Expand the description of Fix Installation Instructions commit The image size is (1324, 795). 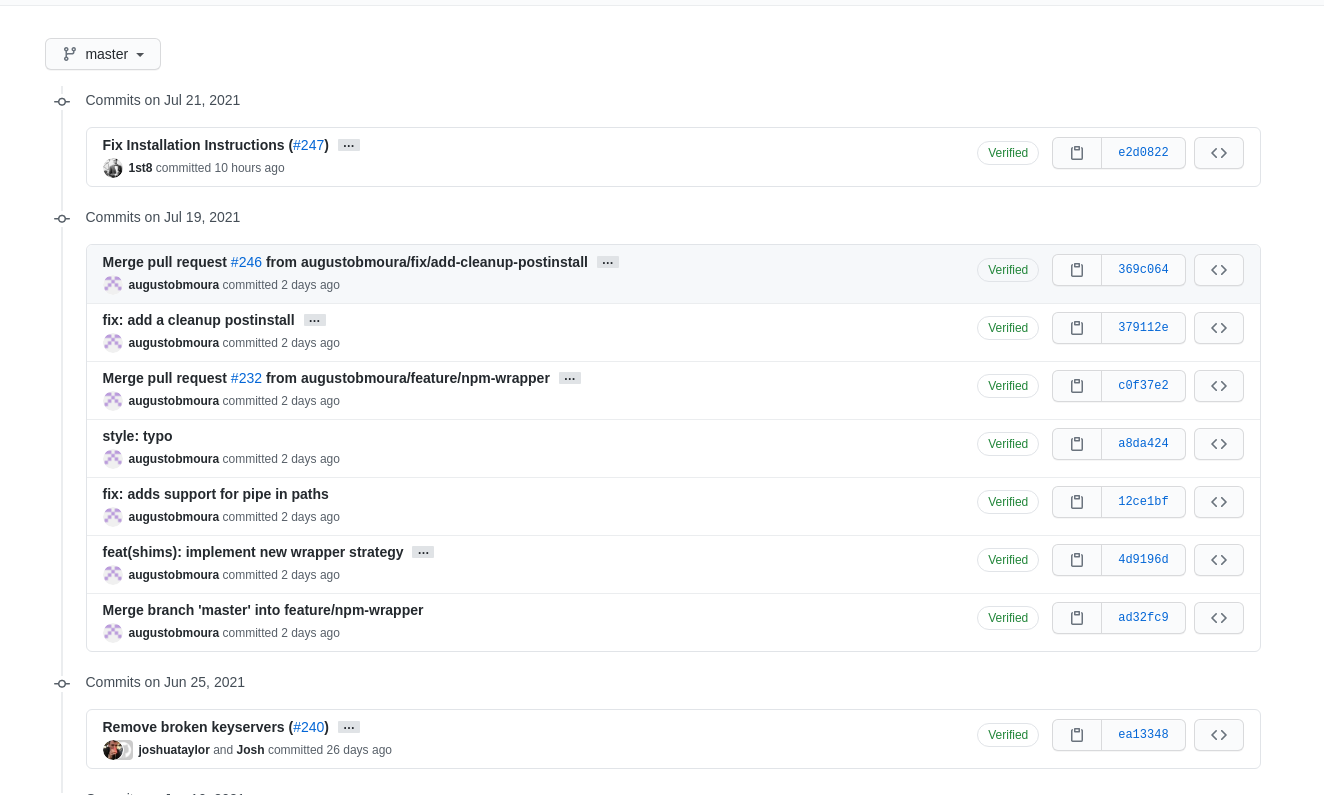tap(348, 145)
